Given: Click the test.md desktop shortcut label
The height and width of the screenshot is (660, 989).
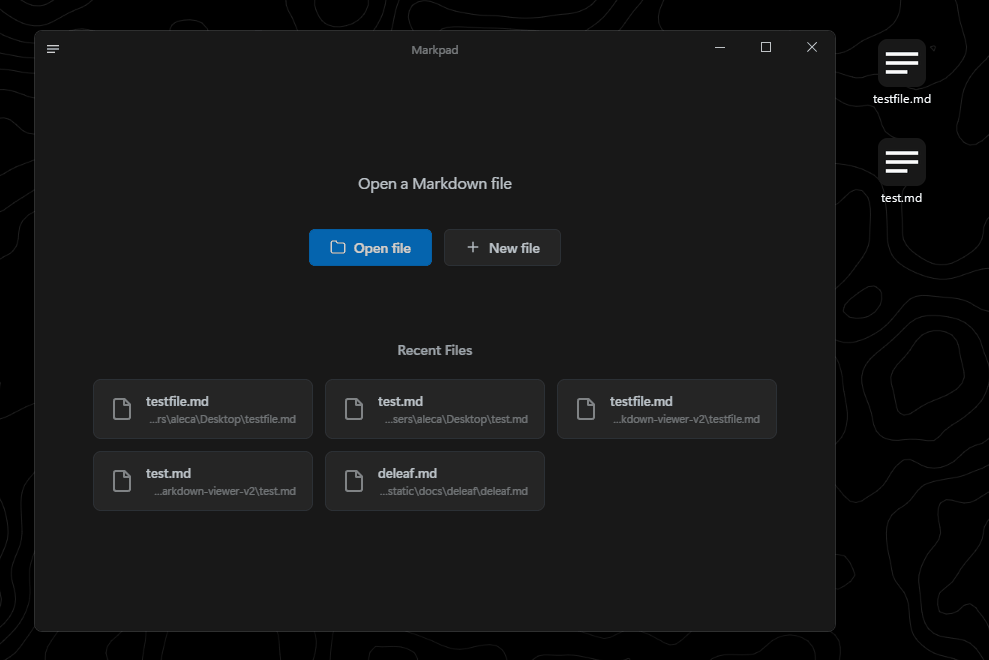Looking at the screenshot, I should pyautogui.click(x=901, y=197).
